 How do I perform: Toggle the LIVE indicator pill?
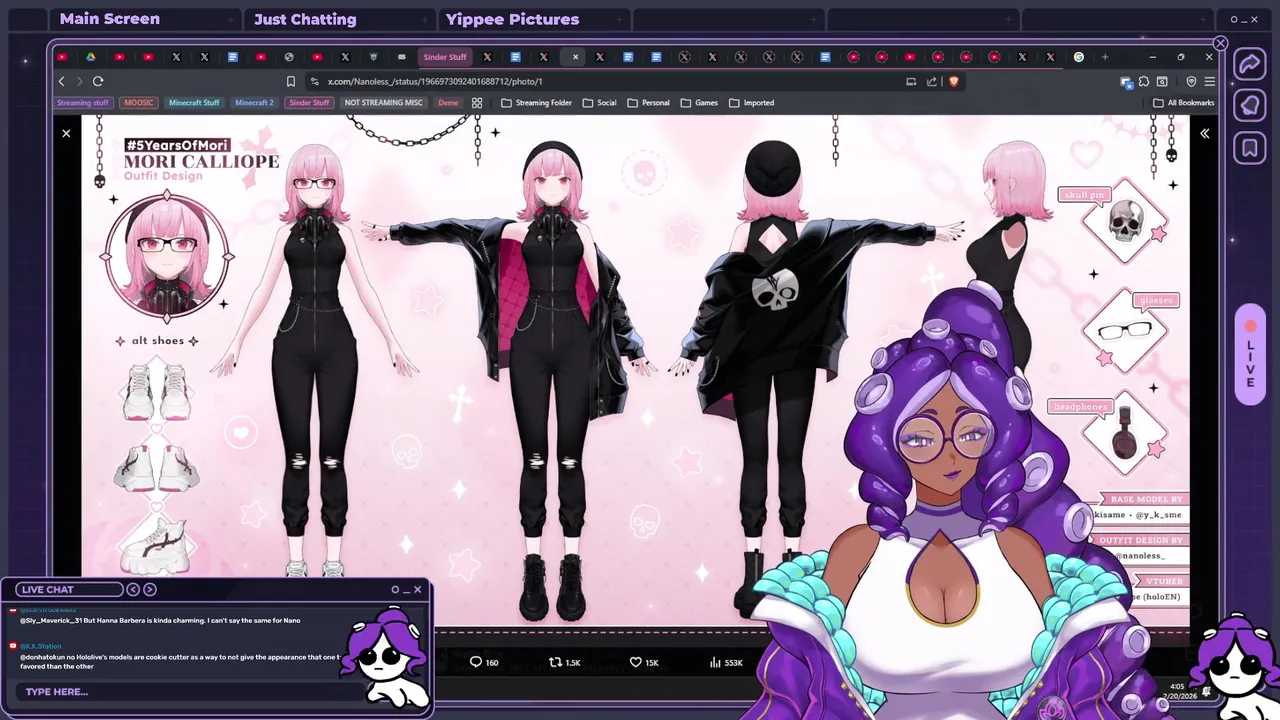pos(1250,354)
